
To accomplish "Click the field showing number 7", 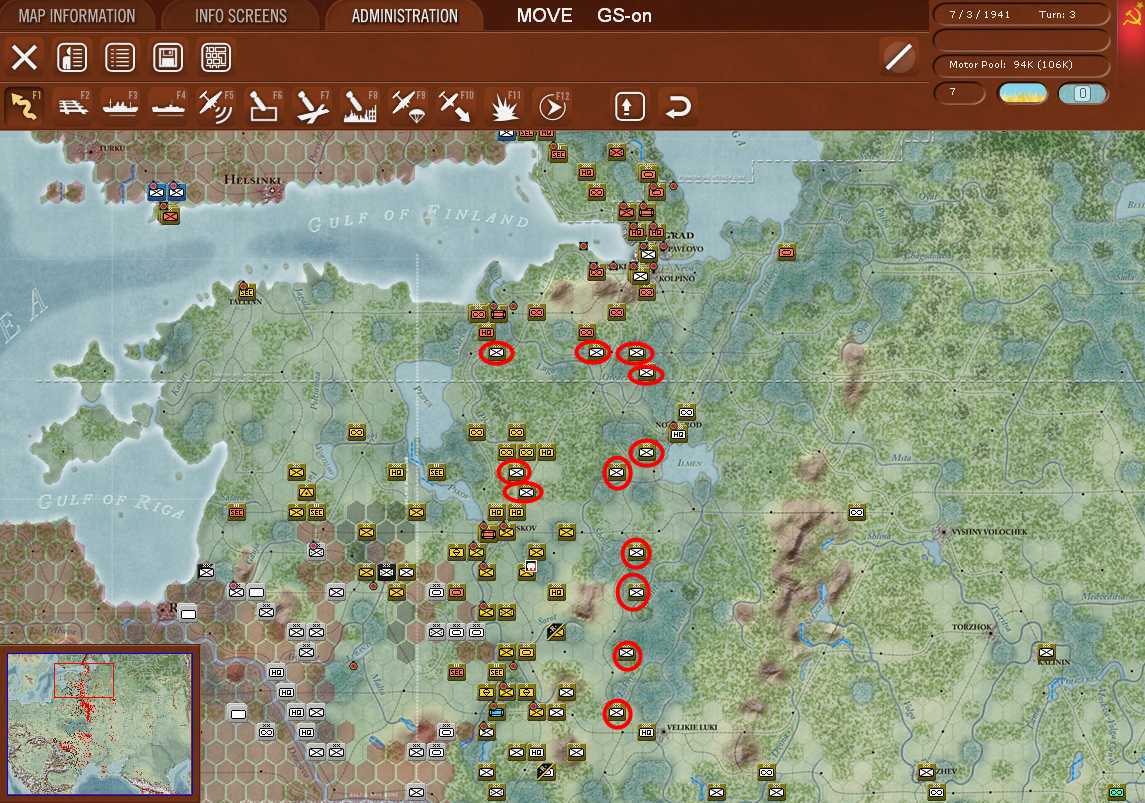I will pyautogui.click(x=959, y=92).
